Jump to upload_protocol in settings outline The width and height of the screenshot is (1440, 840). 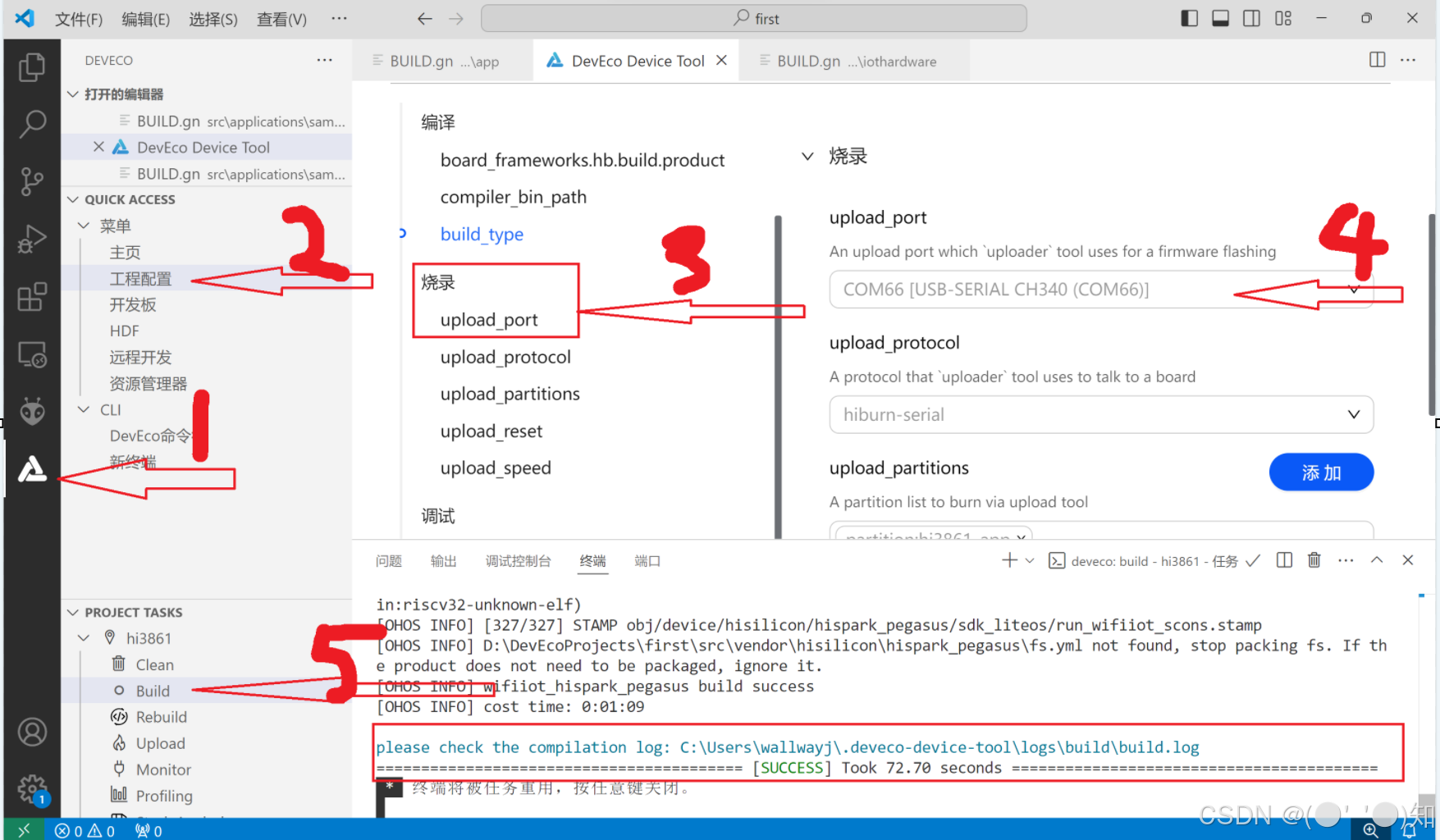(x=505, y=358)
